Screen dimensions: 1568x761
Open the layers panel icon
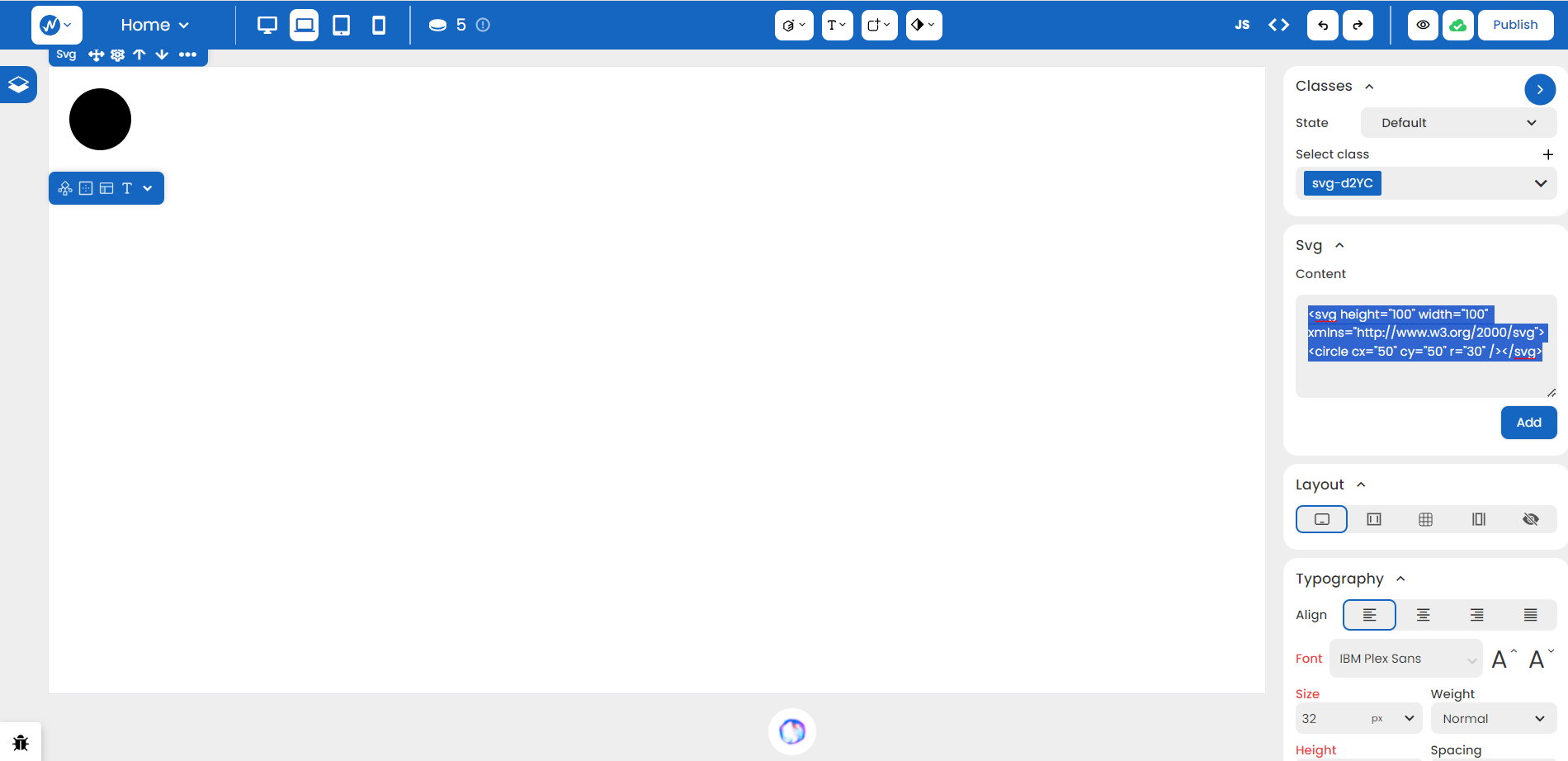pyautogui.click(x=18, y=84)
